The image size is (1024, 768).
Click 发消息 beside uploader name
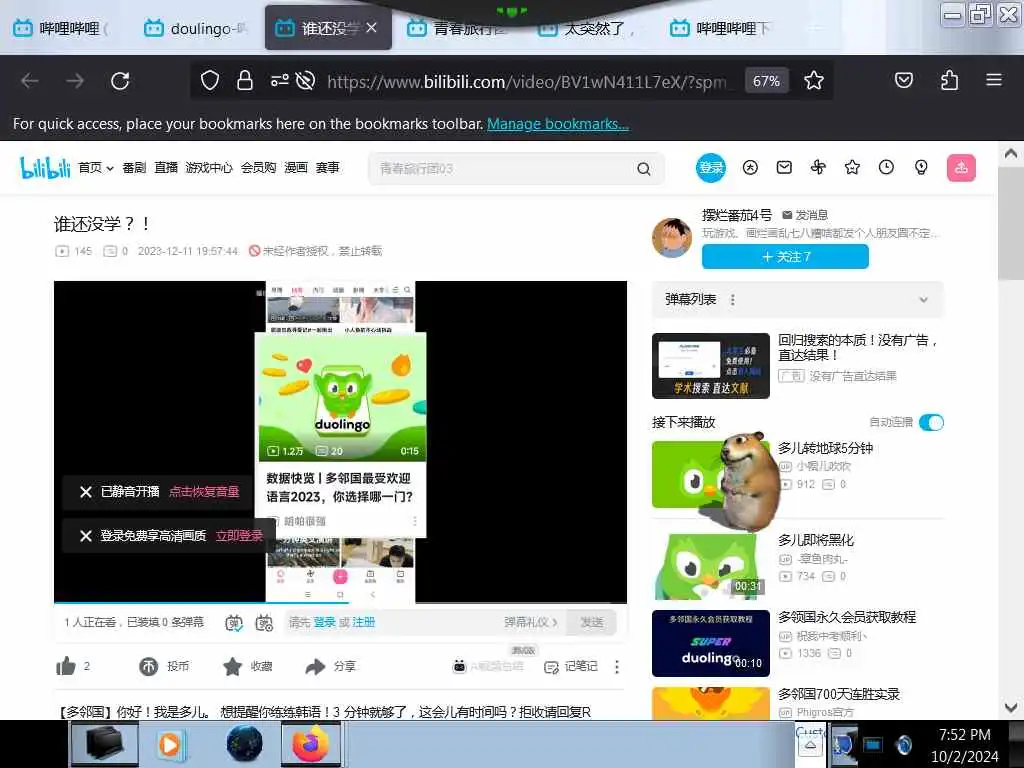805,215
